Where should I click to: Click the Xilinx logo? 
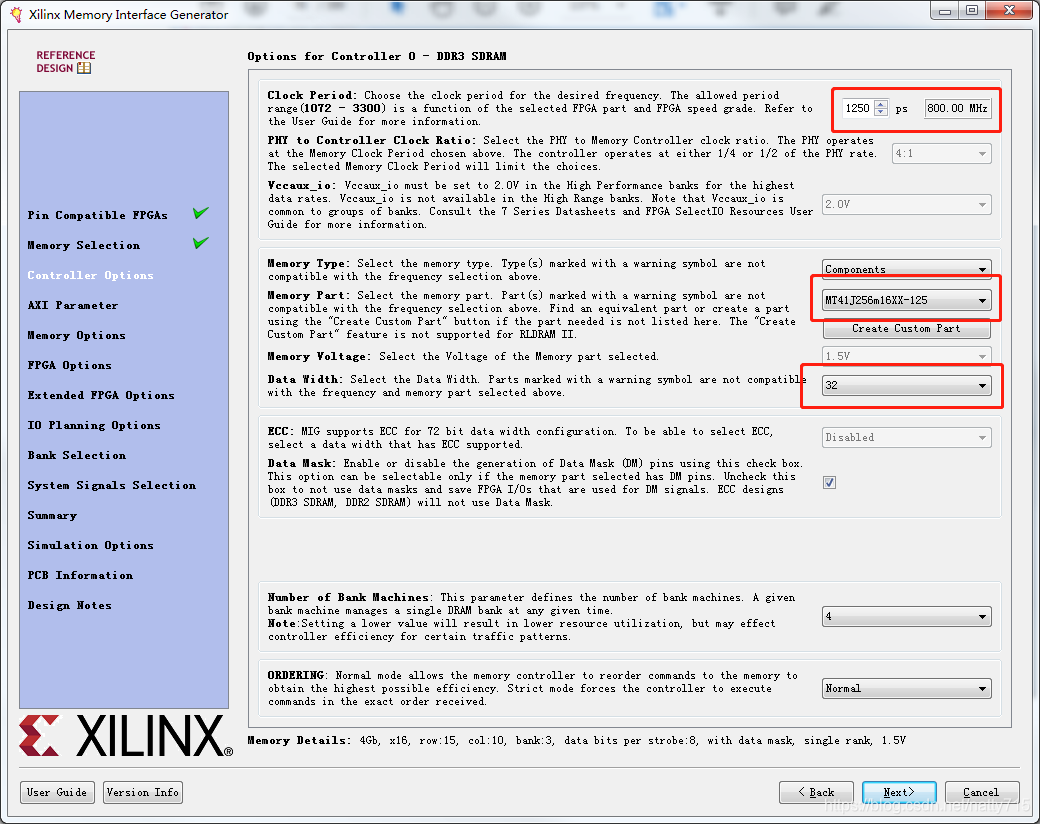[126, 735]
